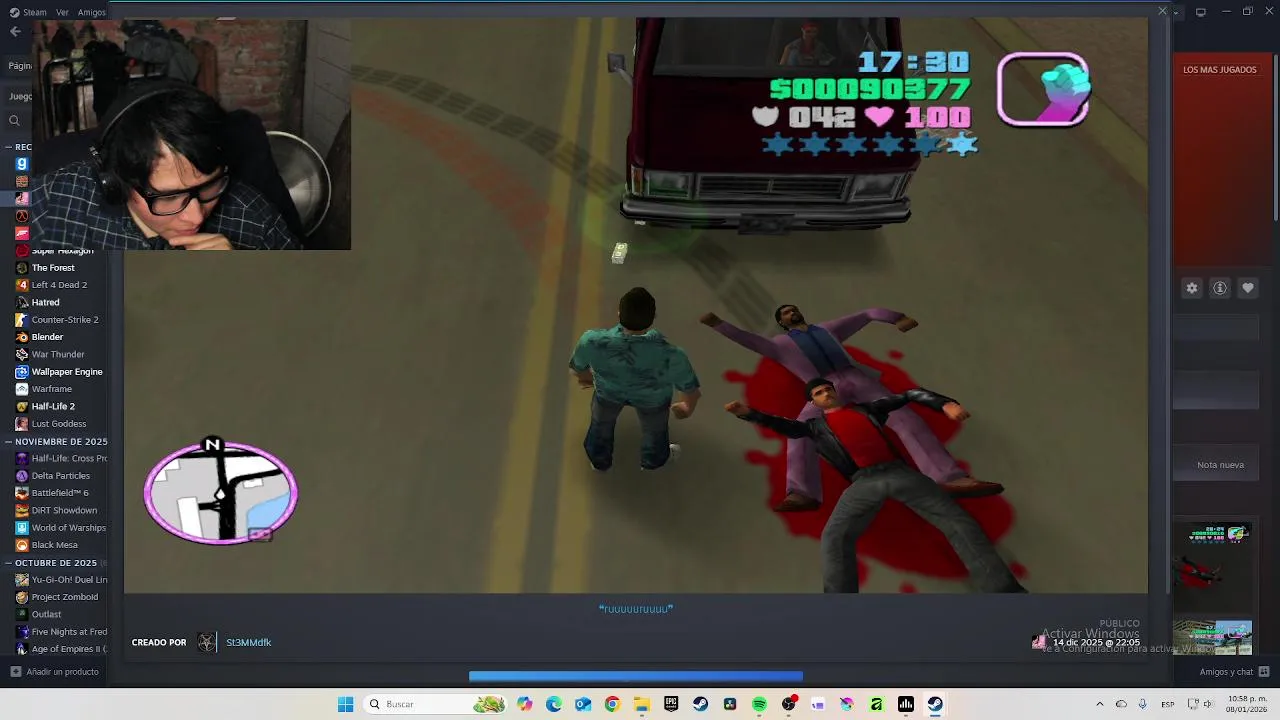Click the Blender icon in library list
The width and height of the screenshot is (1280, 720).
[x=22, y=337]
